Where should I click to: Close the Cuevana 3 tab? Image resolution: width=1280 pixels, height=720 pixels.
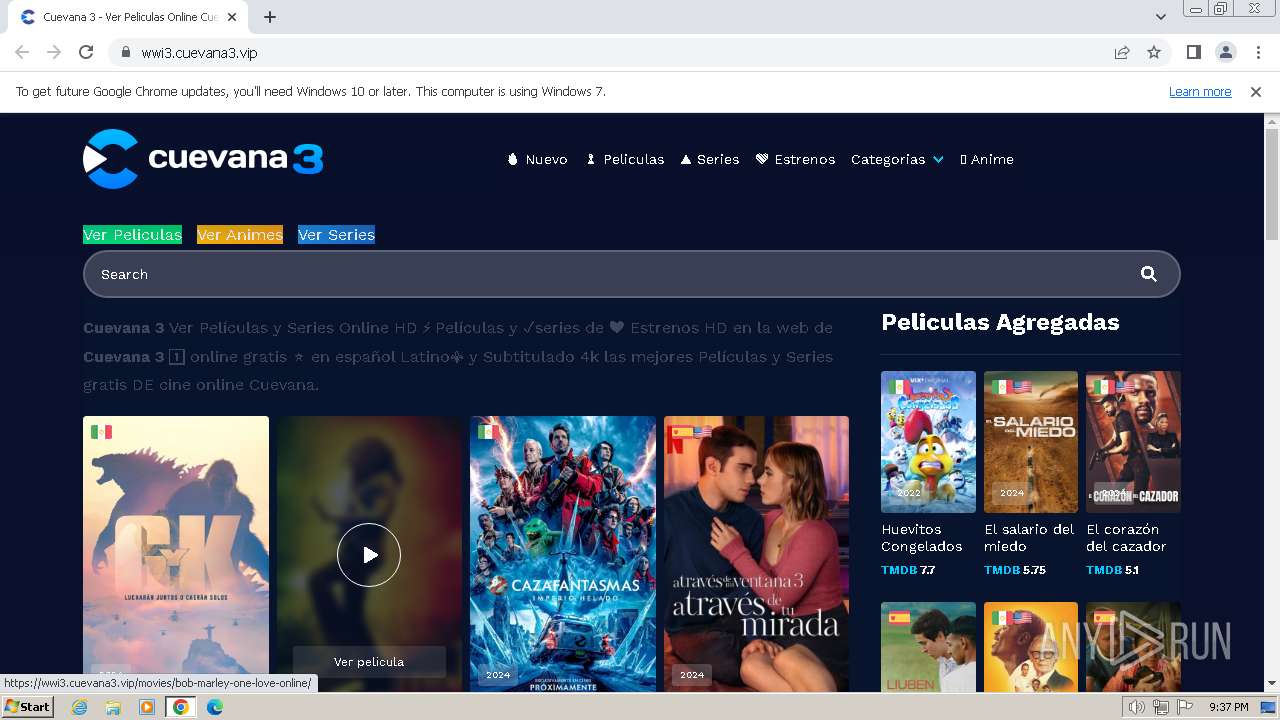point(232,17)
